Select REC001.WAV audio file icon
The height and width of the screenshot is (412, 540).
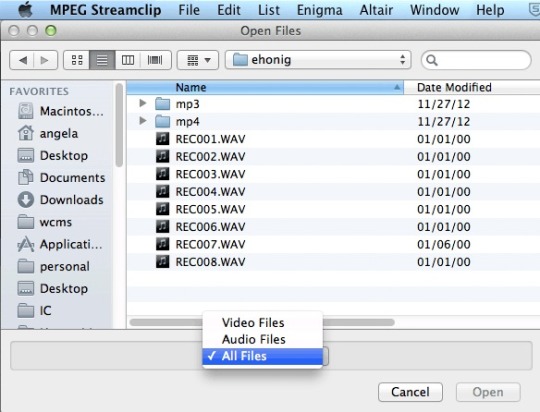(163, 138)
